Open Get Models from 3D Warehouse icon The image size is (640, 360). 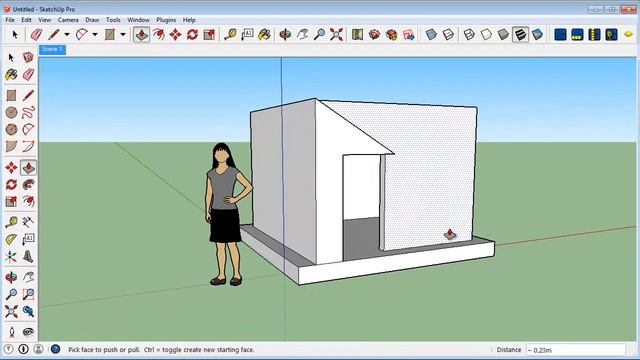pyautogui.click(x=374, y=35)
